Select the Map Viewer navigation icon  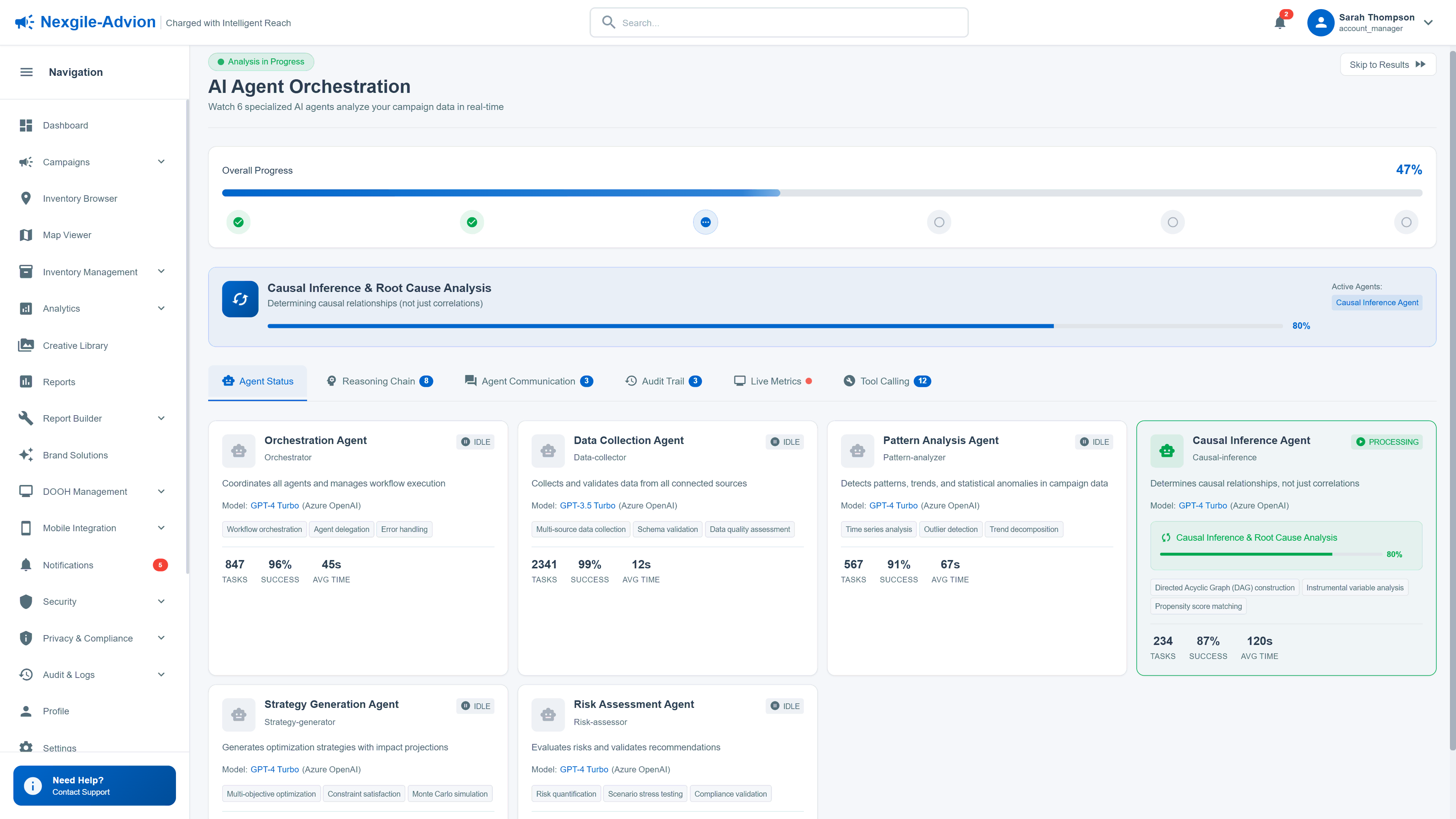coord(26,235)
